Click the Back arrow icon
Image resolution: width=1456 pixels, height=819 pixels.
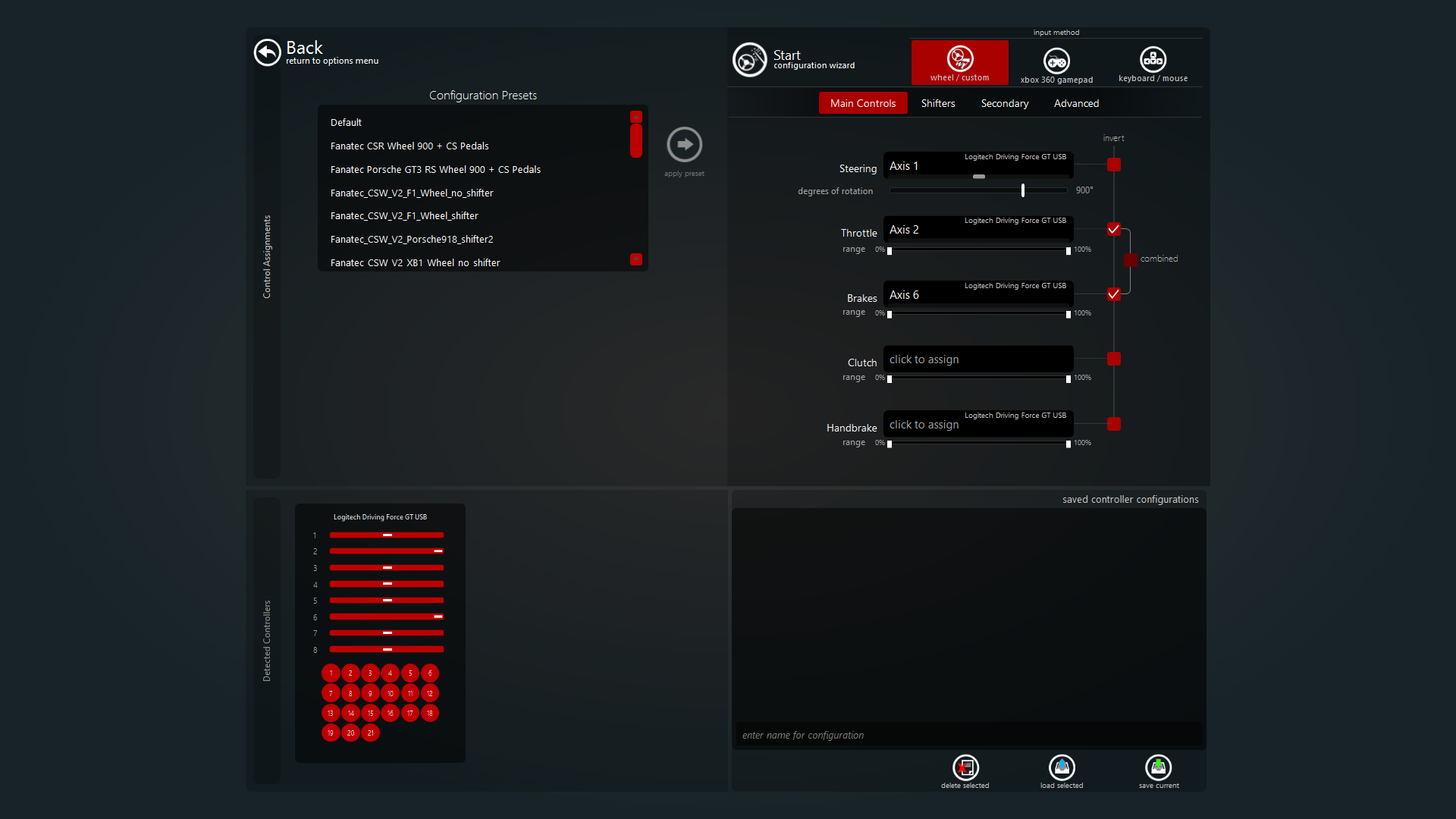pyautogui.click(x=267, y=52)
